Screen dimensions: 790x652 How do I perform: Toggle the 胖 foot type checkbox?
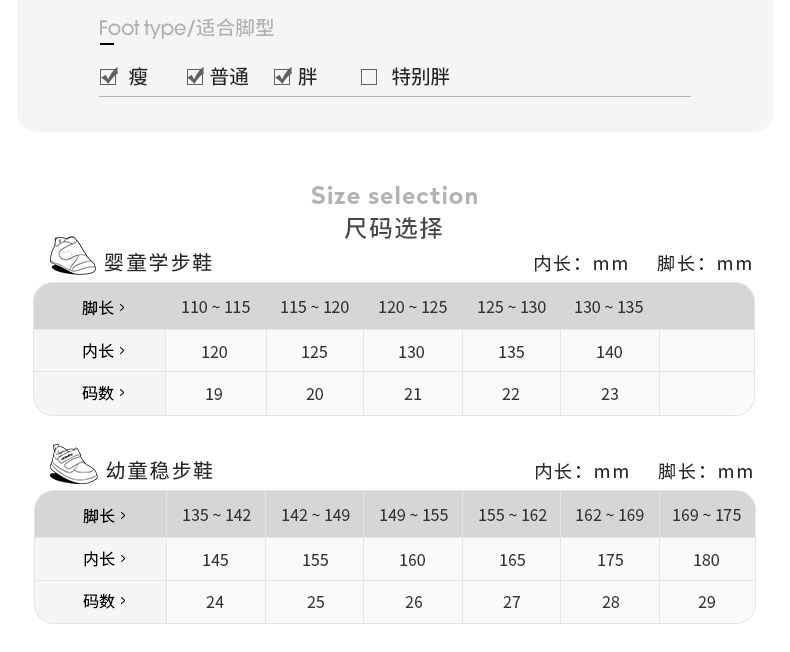282,76
